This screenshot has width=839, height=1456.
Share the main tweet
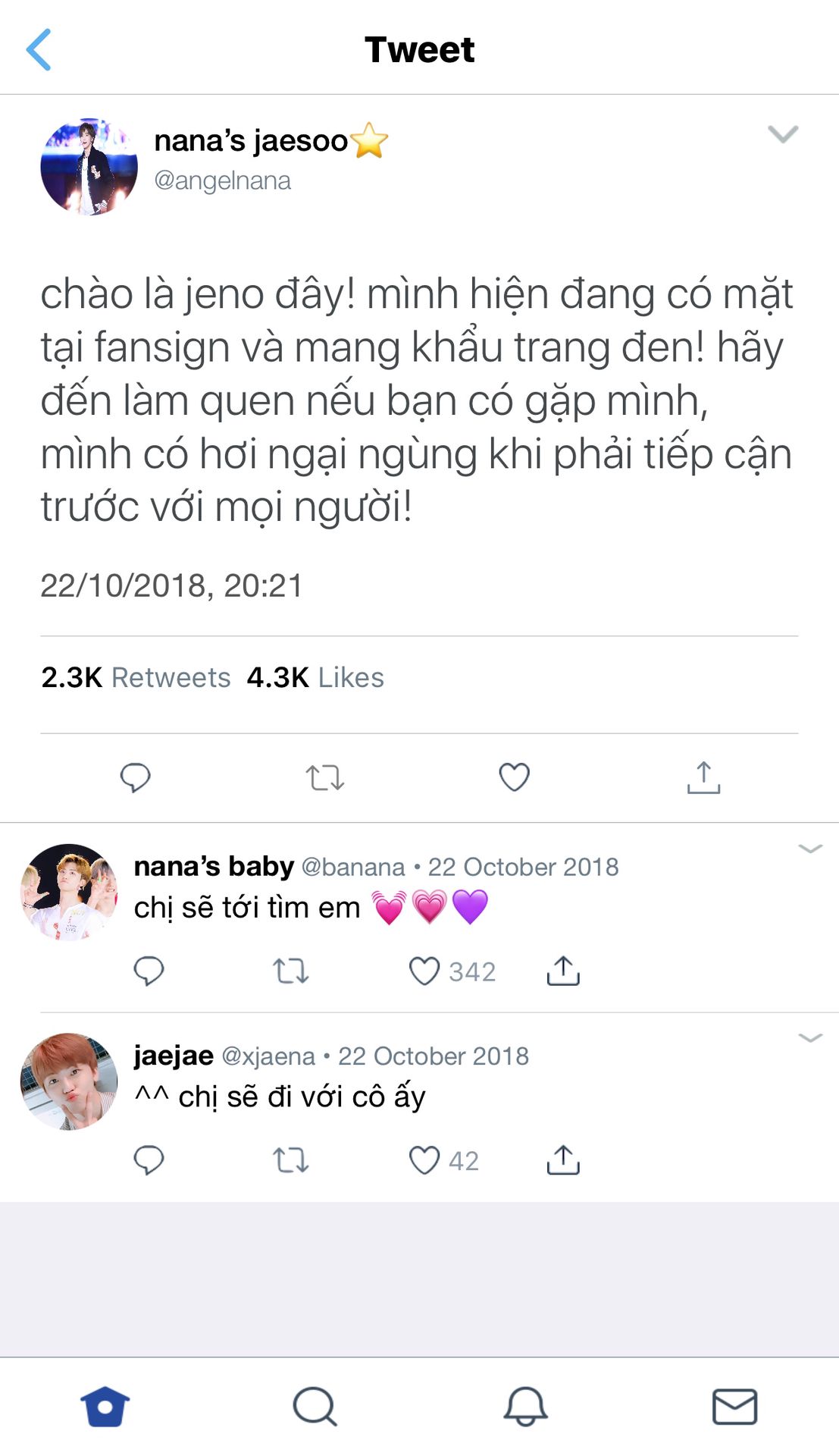[704, 777]
